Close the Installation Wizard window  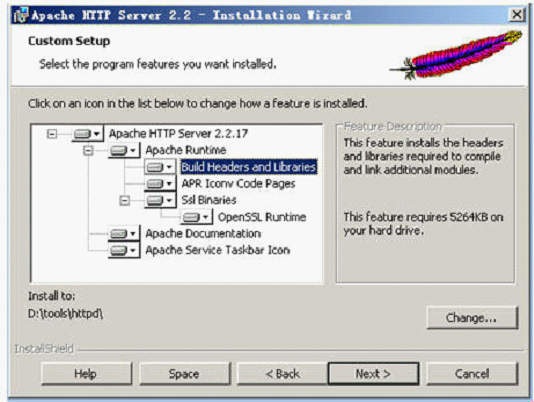[x=517, y=15]
